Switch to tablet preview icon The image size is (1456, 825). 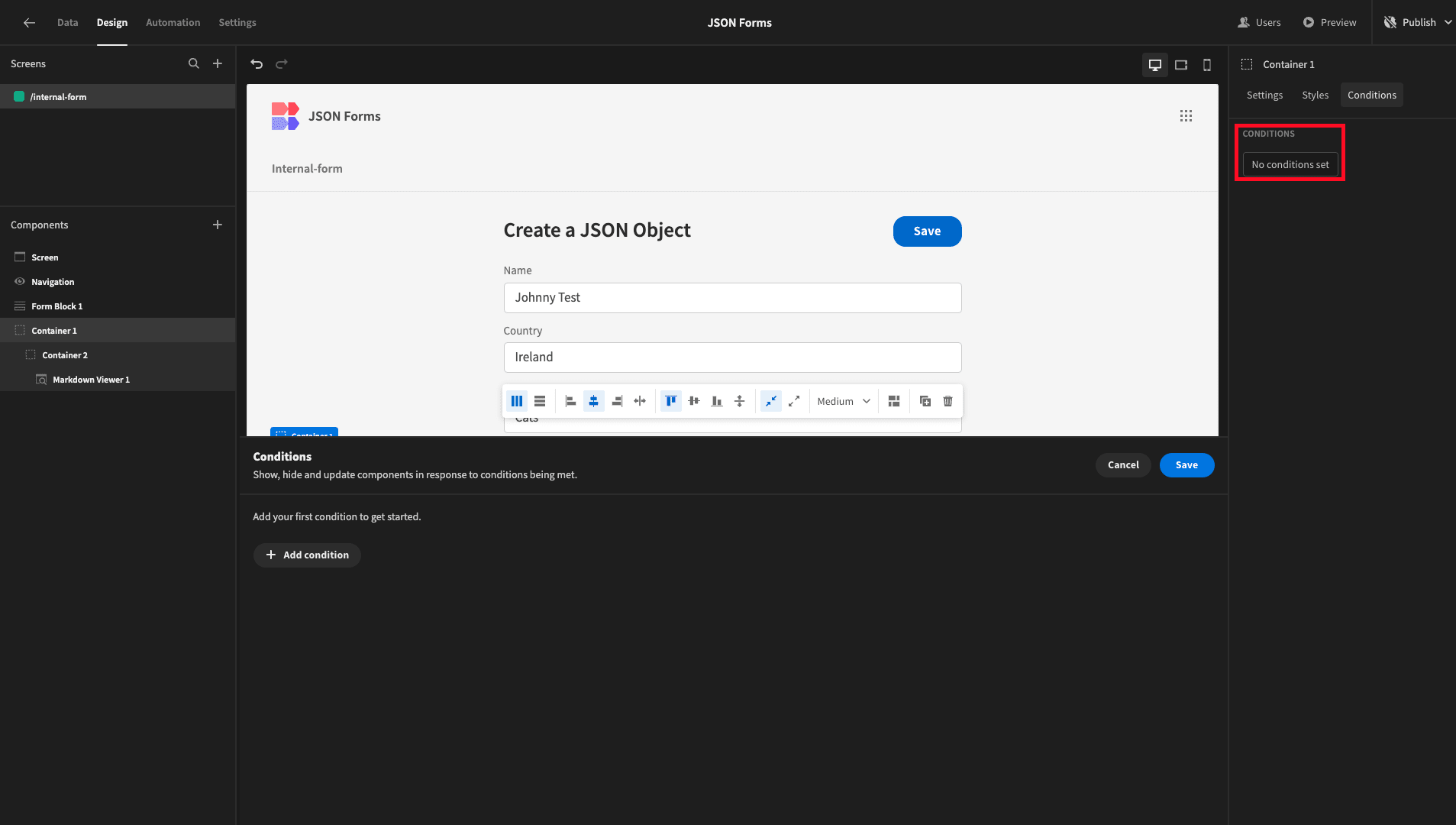click(x=1181, y=65)
